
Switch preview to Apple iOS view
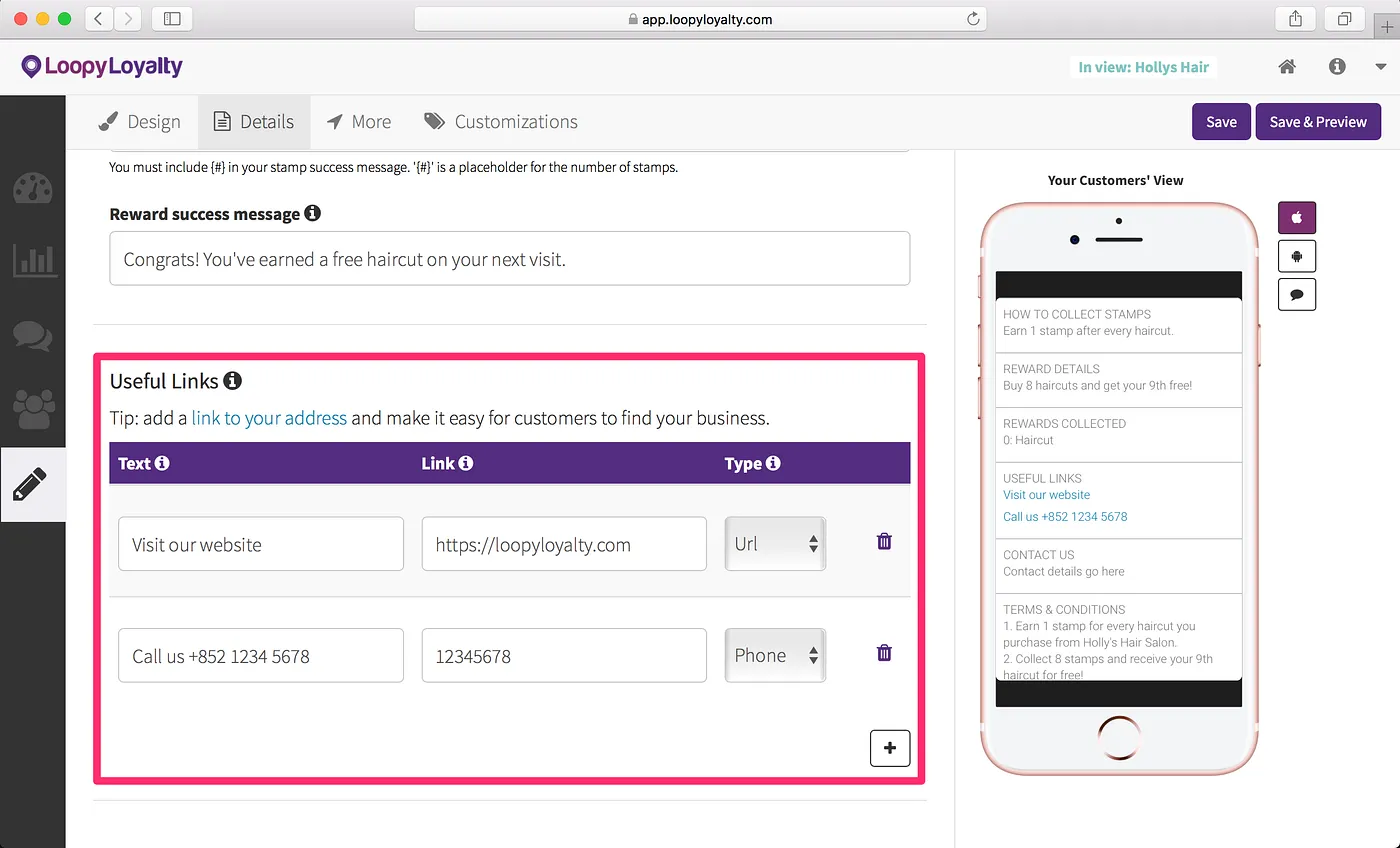point(1297,217)
